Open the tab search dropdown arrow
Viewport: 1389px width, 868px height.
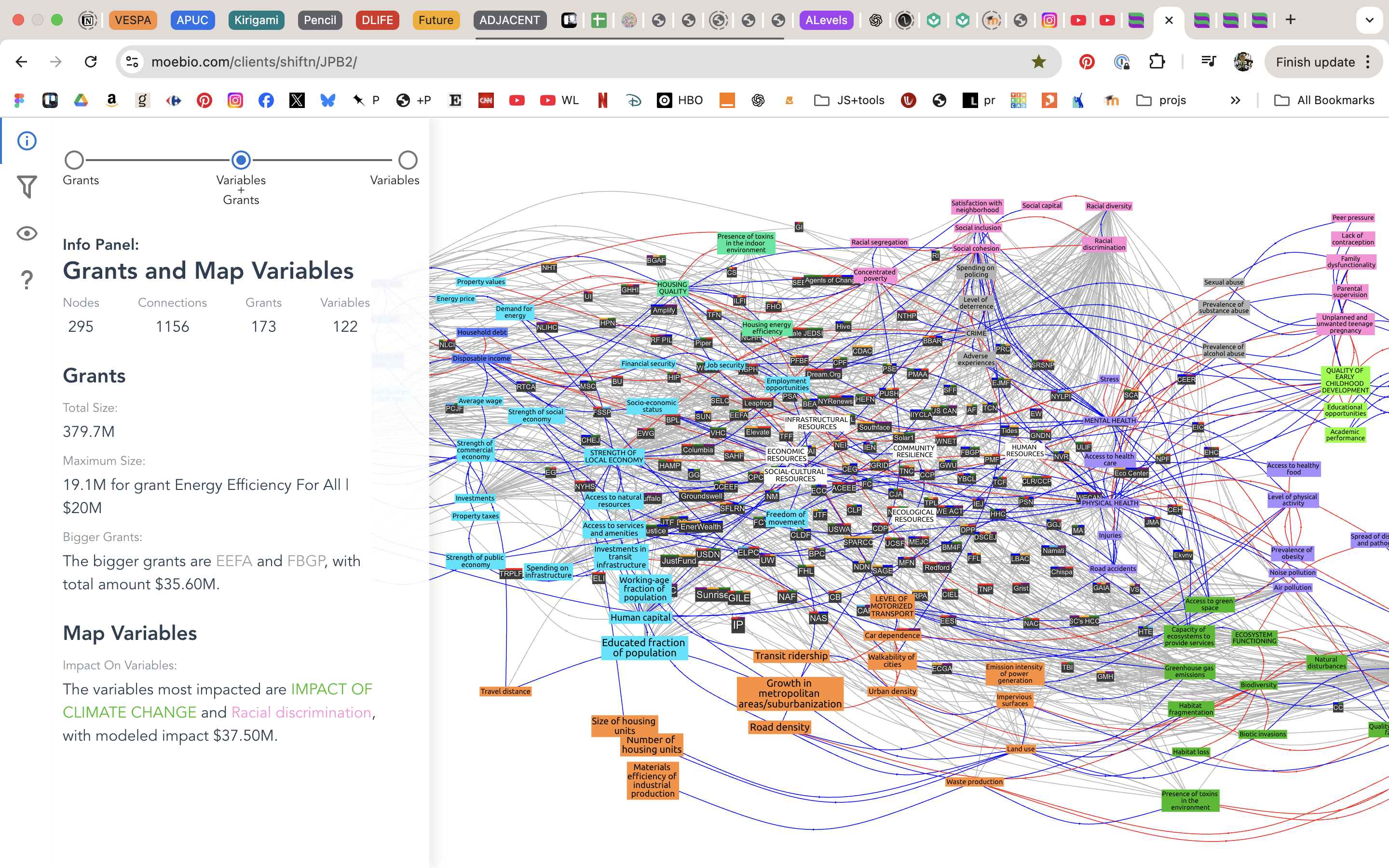1370,20
